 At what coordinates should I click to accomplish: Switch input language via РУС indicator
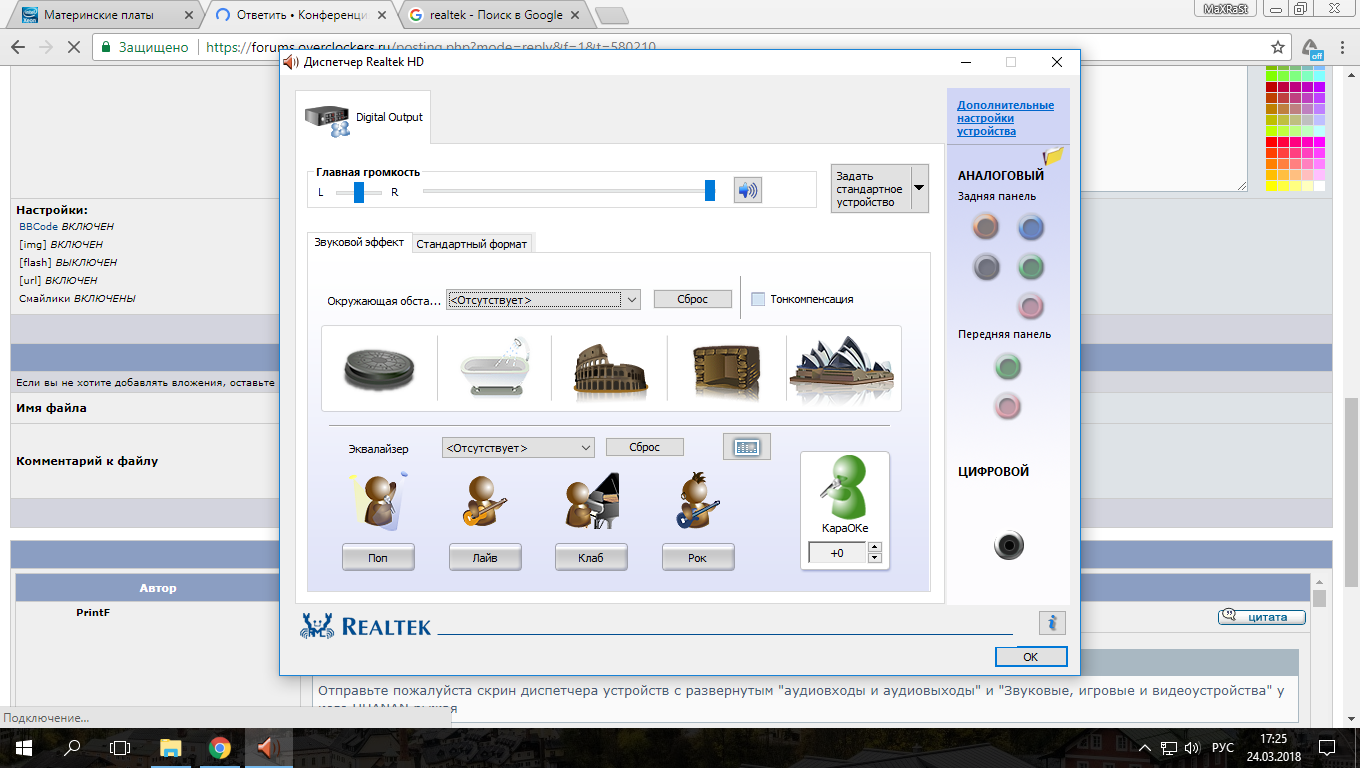tap(1222, 747)
